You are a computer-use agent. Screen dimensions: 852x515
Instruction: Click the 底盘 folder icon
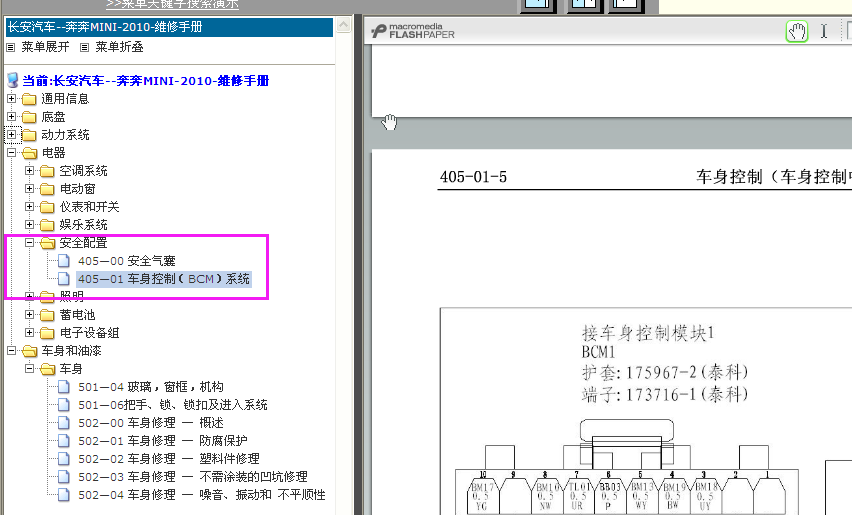[x=29, y=117]
